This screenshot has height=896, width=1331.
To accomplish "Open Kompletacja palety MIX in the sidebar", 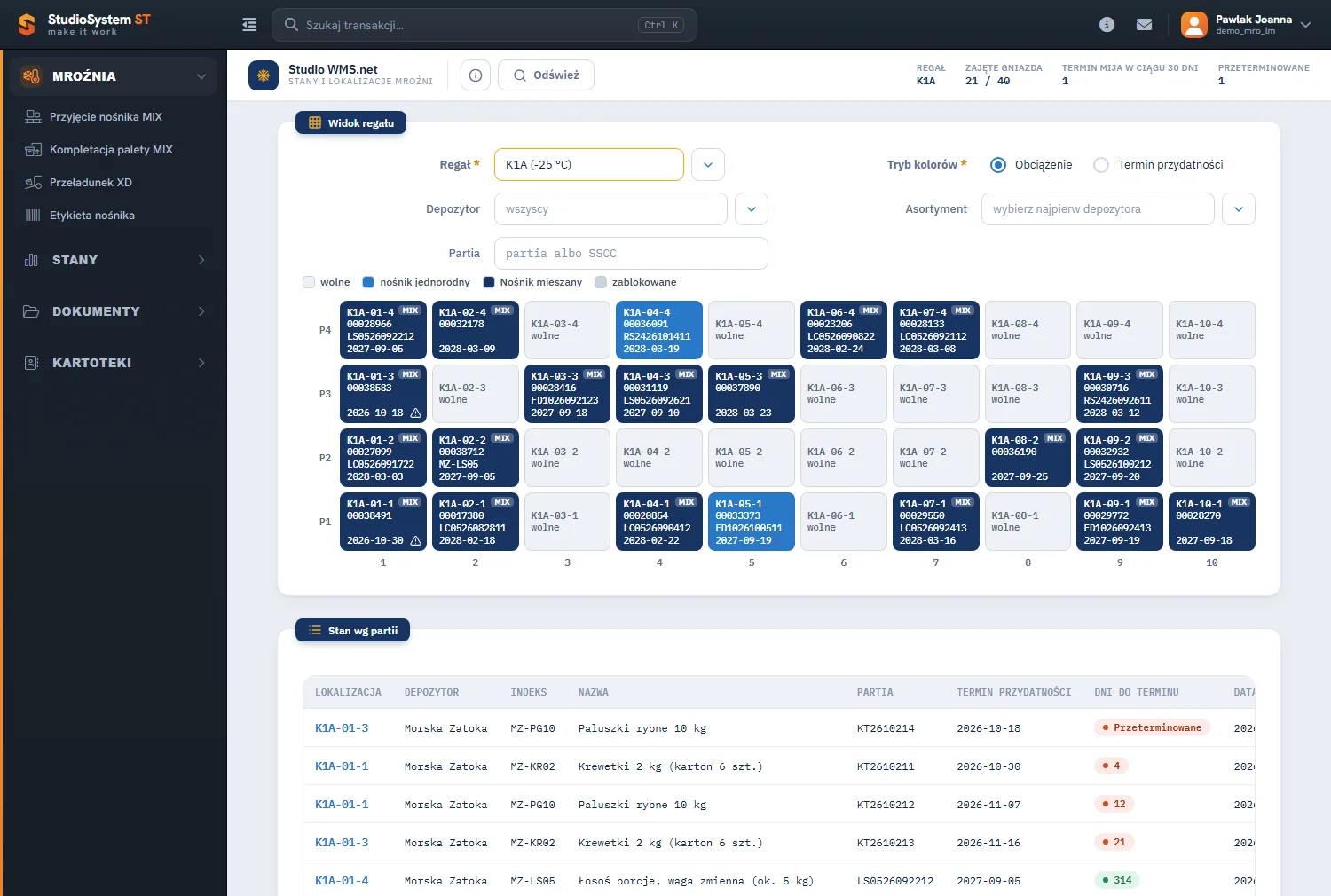I will click(x=112, y=149).
